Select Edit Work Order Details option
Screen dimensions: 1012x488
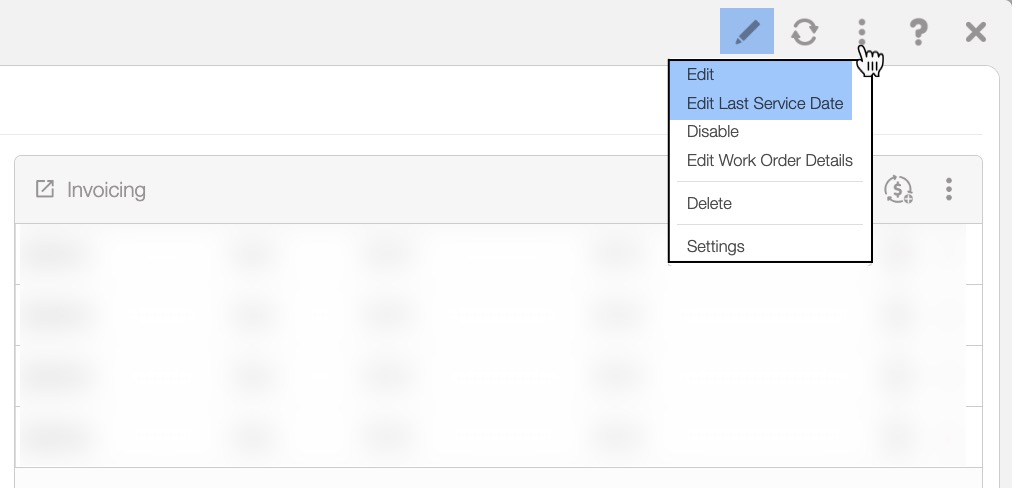click(x=769, y=160)
